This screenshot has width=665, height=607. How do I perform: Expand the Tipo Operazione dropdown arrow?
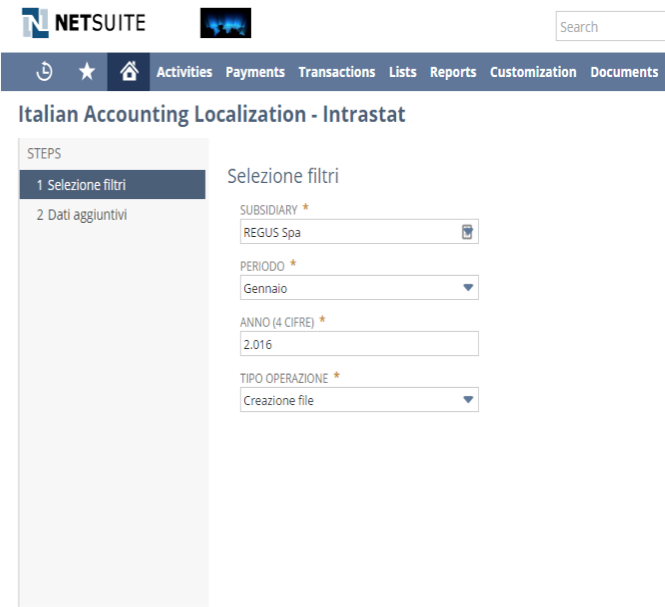468,400
